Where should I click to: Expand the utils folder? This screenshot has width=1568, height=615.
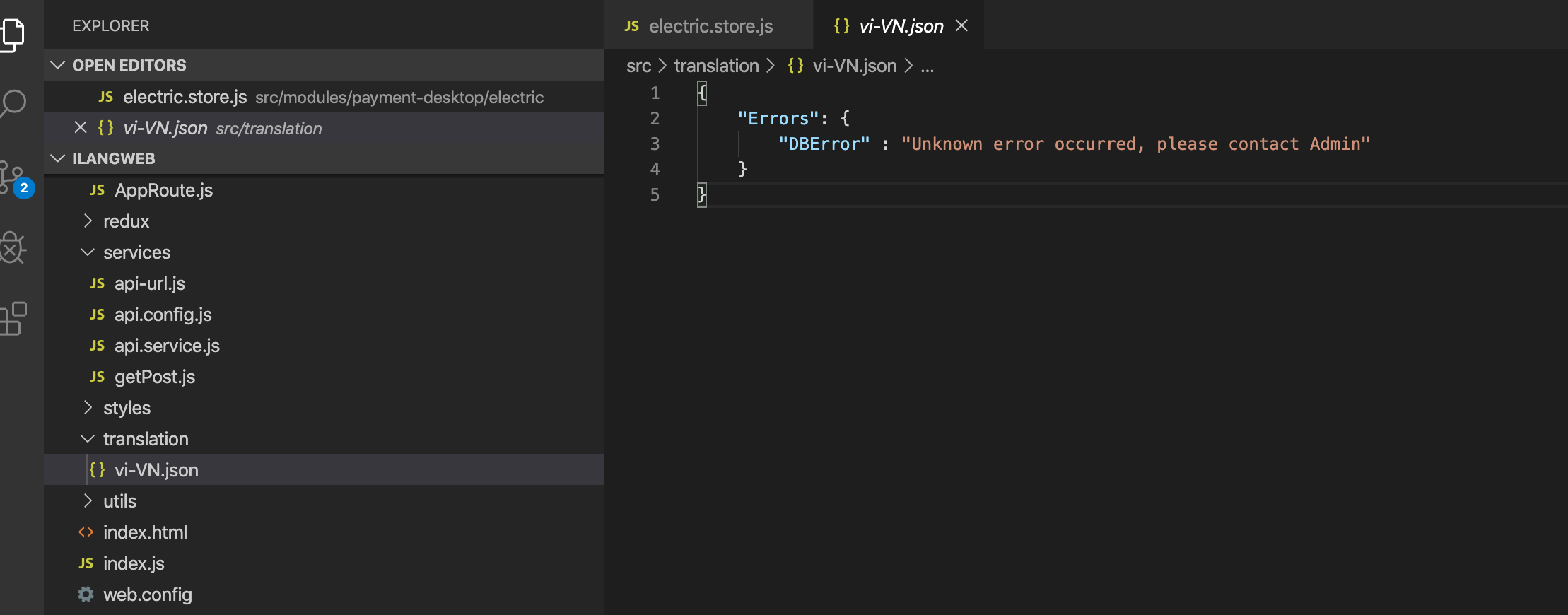(x=88, y=501)
